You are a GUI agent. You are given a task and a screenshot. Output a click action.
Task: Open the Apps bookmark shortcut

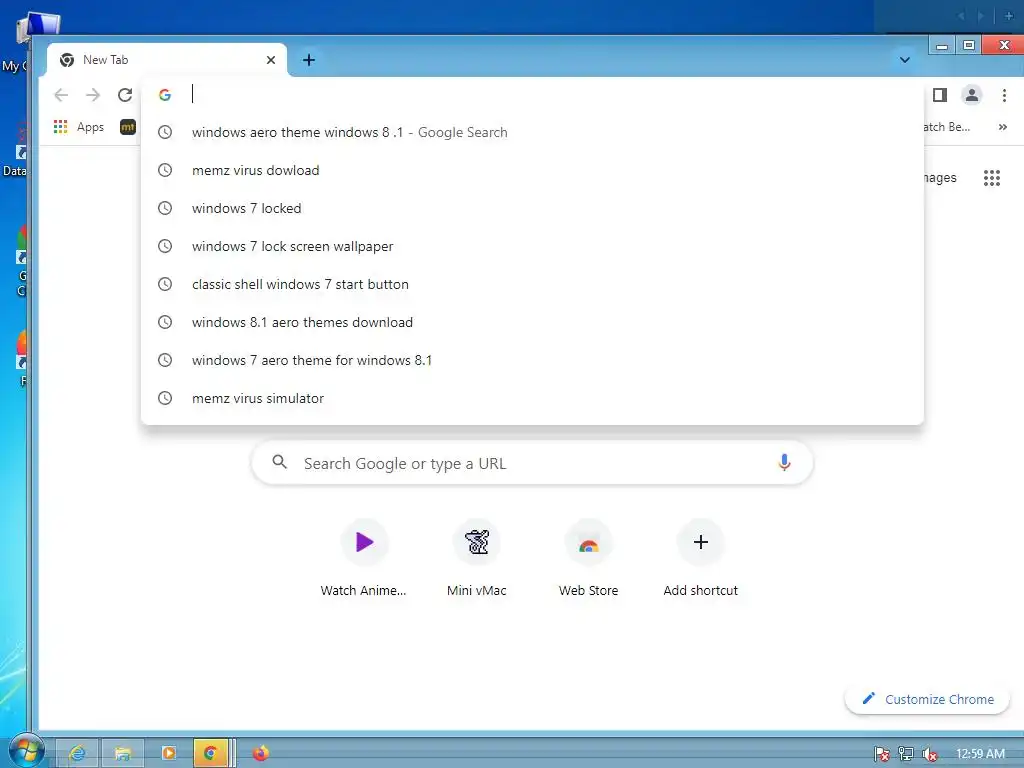tap(78, 127)
